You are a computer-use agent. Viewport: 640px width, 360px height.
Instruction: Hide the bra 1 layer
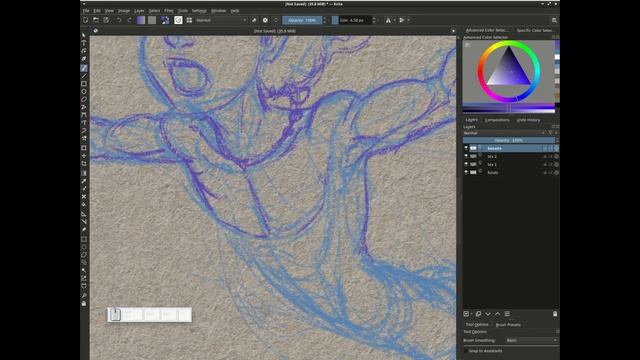(x=466, y=164)
